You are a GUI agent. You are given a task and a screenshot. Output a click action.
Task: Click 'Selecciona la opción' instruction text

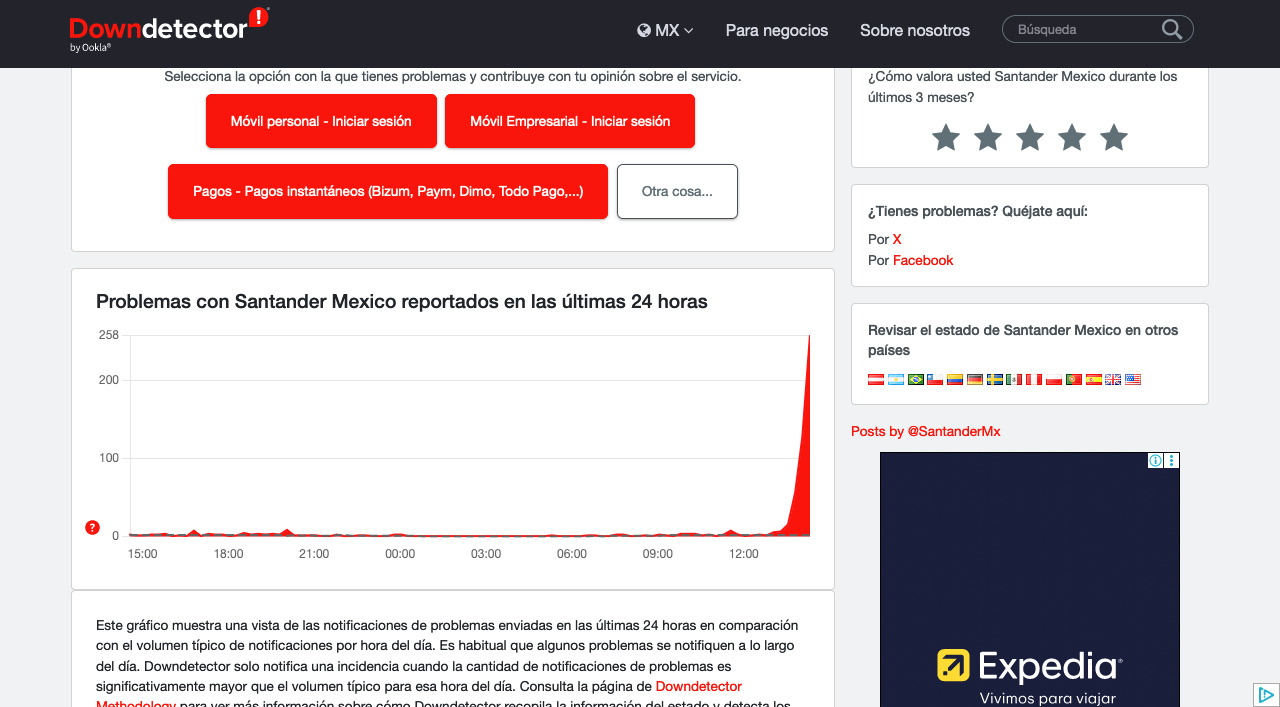pos(453,76)
